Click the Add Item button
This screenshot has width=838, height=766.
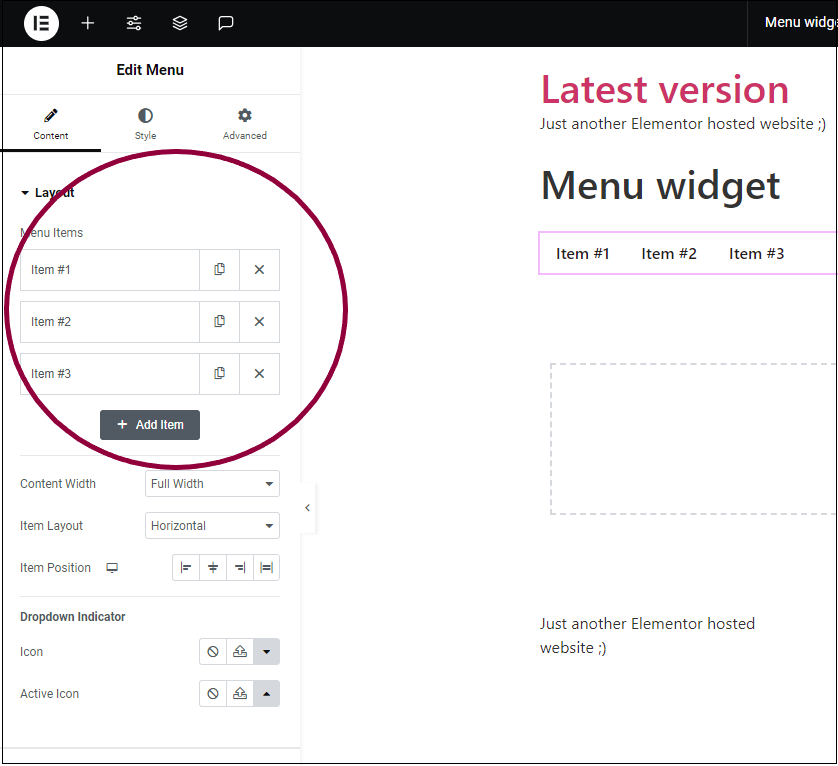150,425
